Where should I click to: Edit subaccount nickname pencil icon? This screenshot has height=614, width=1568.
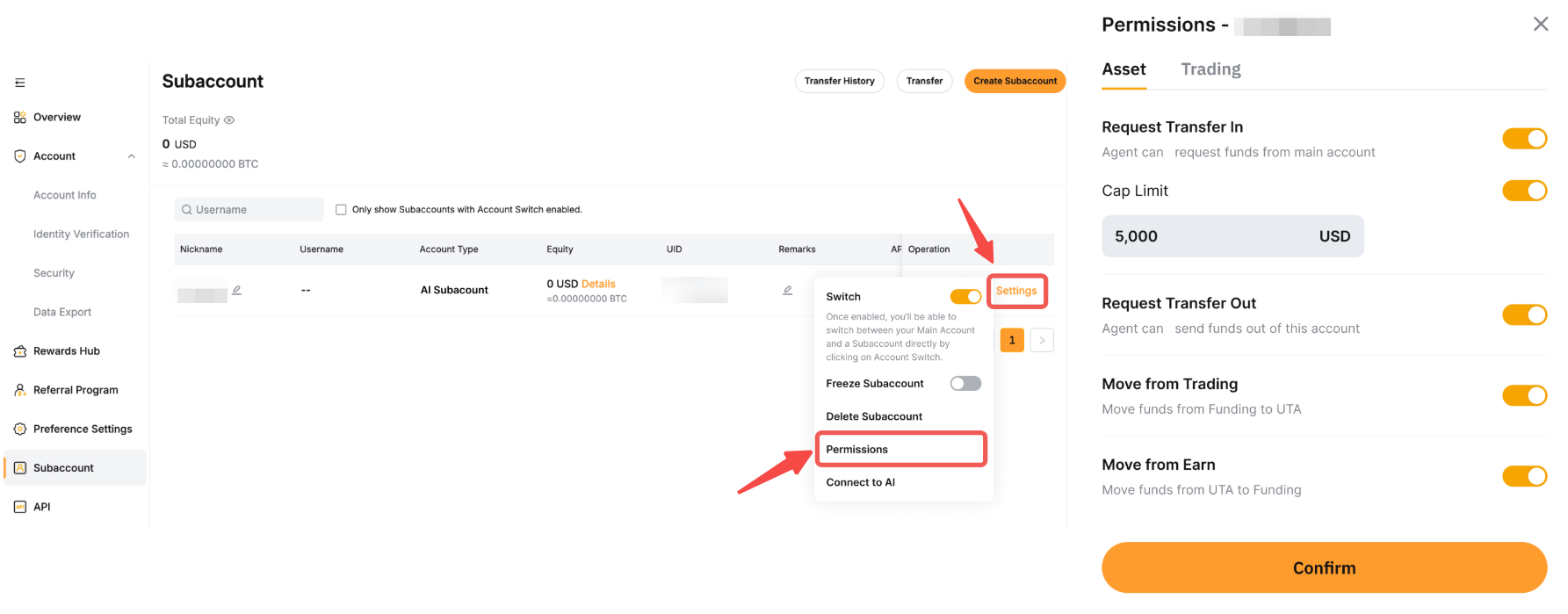(236, 290)
